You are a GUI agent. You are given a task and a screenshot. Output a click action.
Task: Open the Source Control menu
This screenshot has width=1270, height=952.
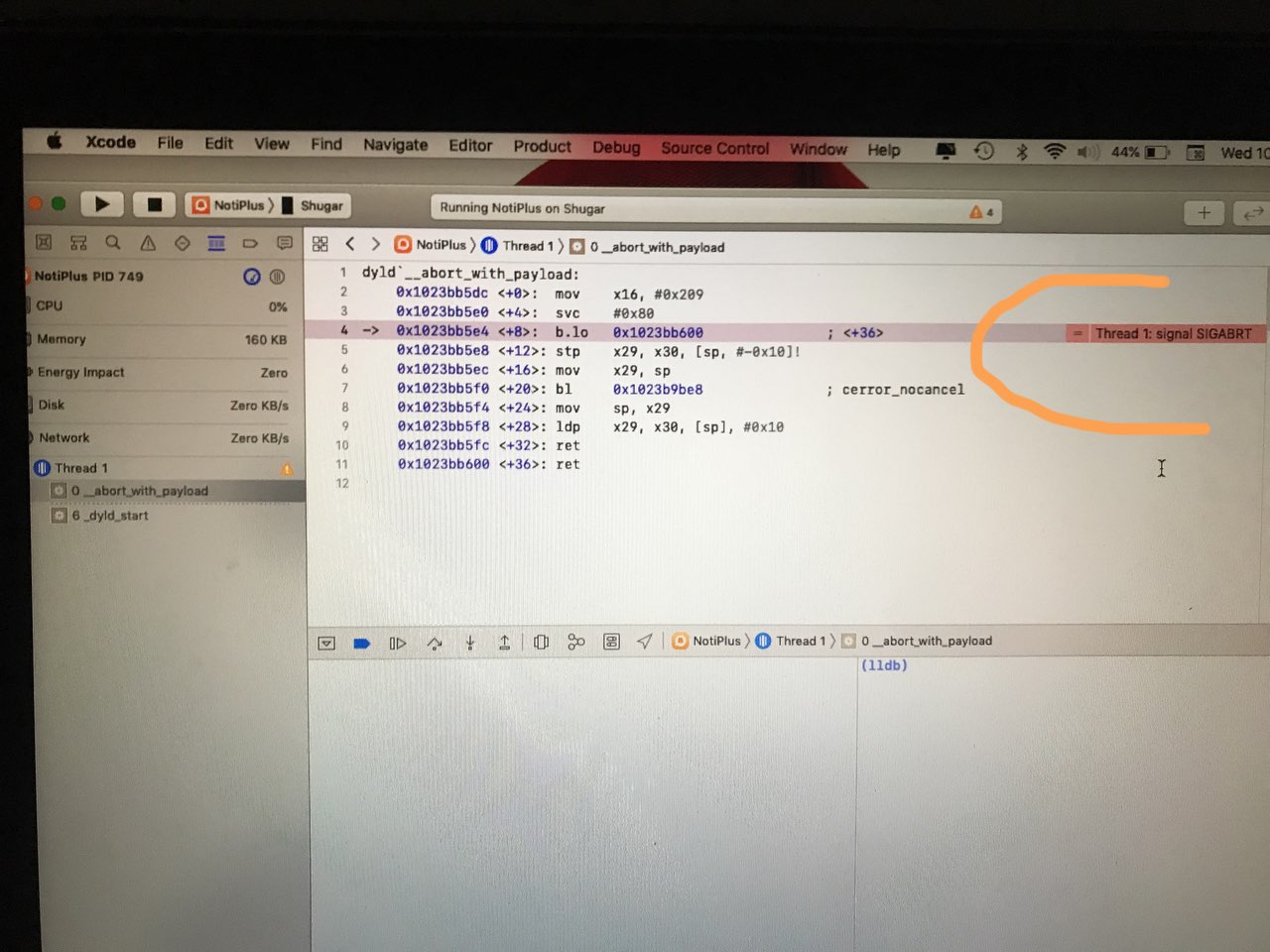(x=714, y=148)
